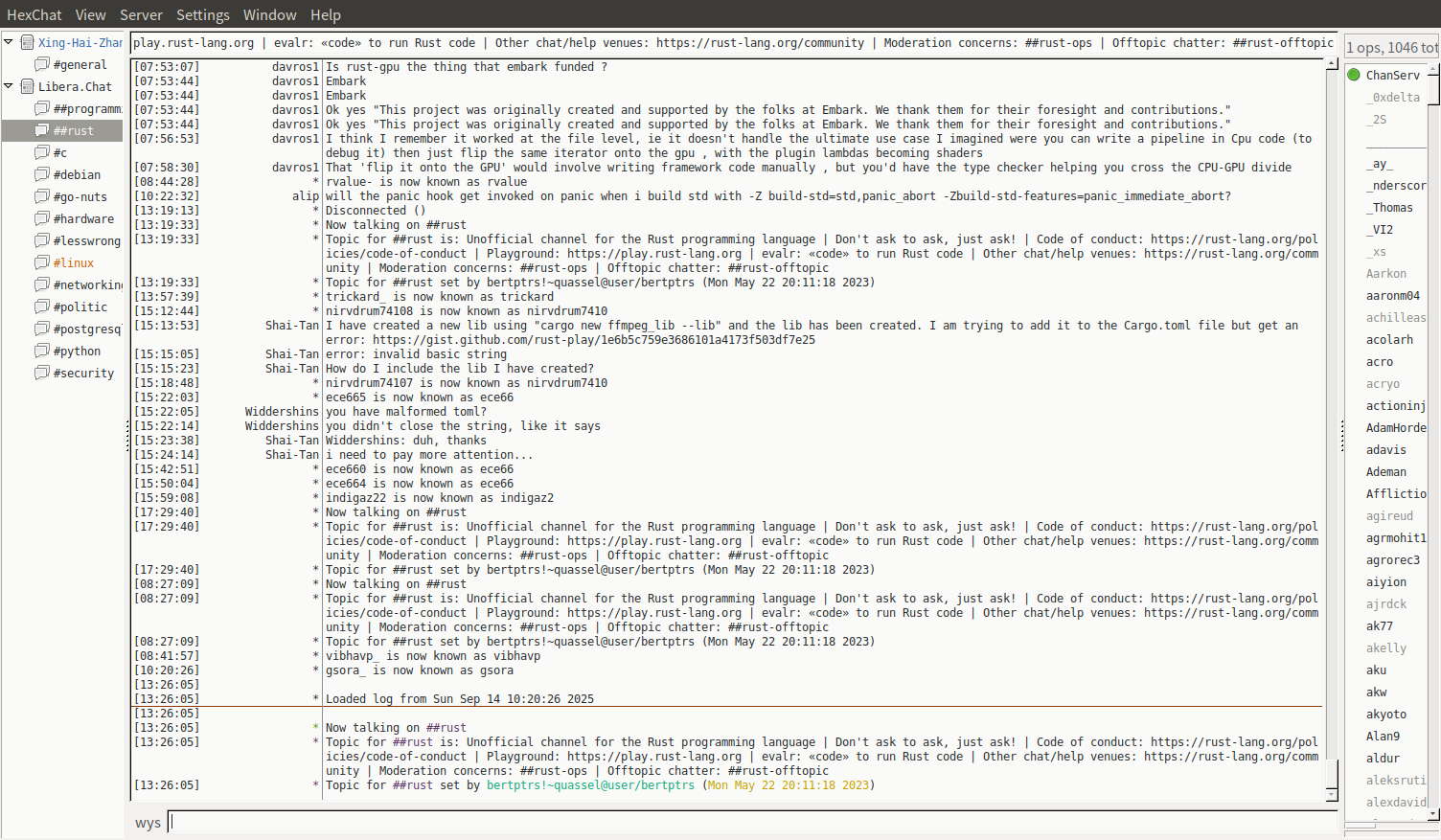Switch to the #hardware channel

pos(83,218)
